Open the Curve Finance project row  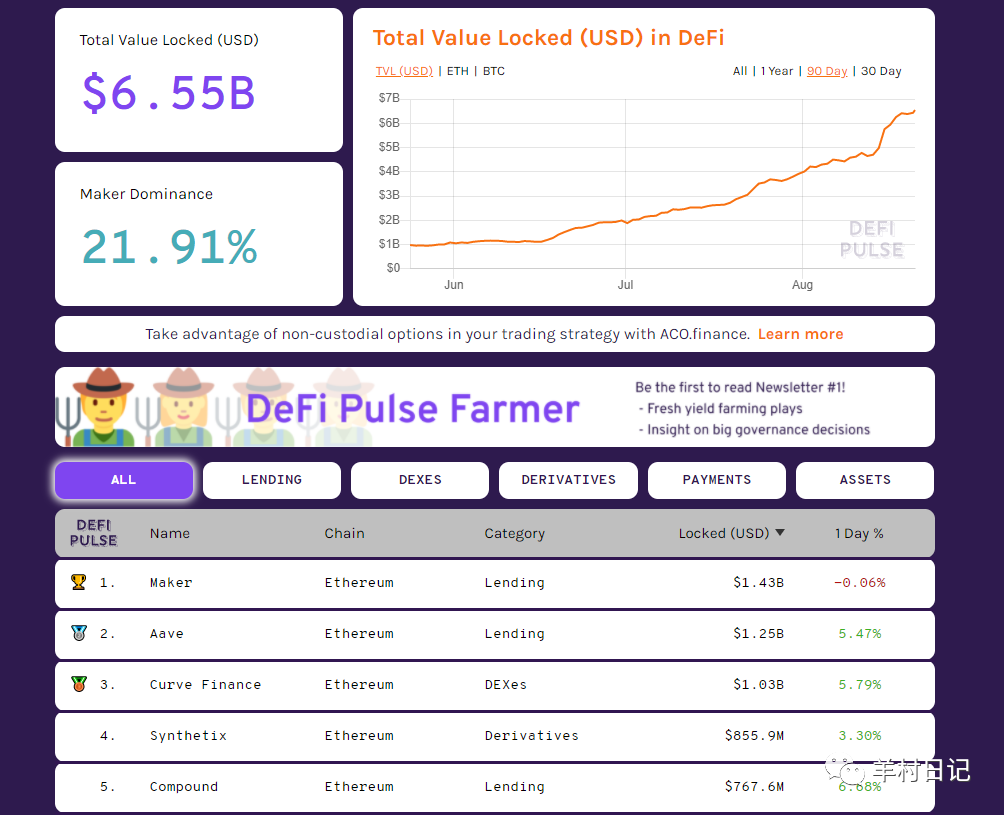click(x=494, y=686)
